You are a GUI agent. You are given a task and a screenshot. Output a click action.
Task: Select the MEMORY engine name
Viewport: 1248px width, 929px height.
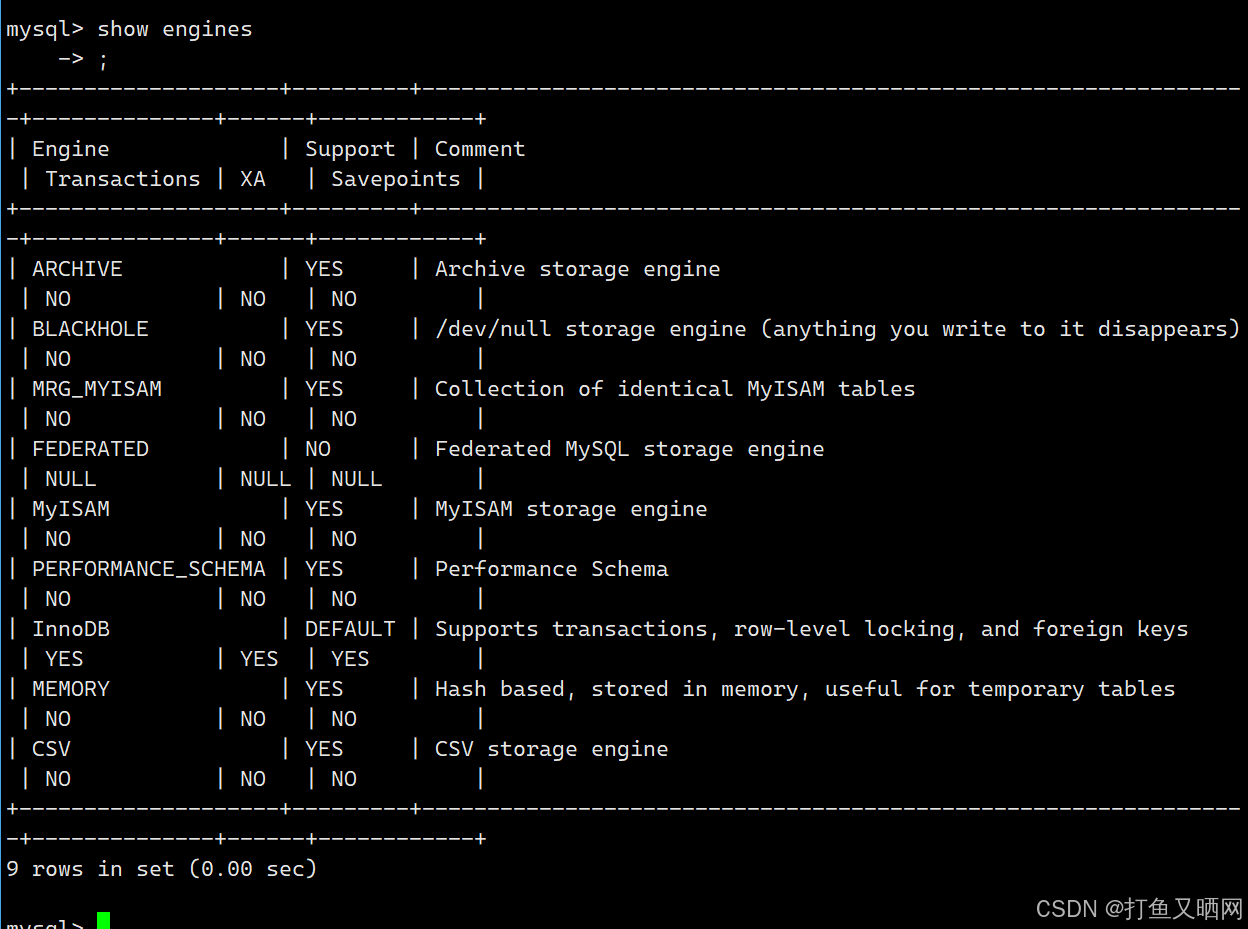71,689
